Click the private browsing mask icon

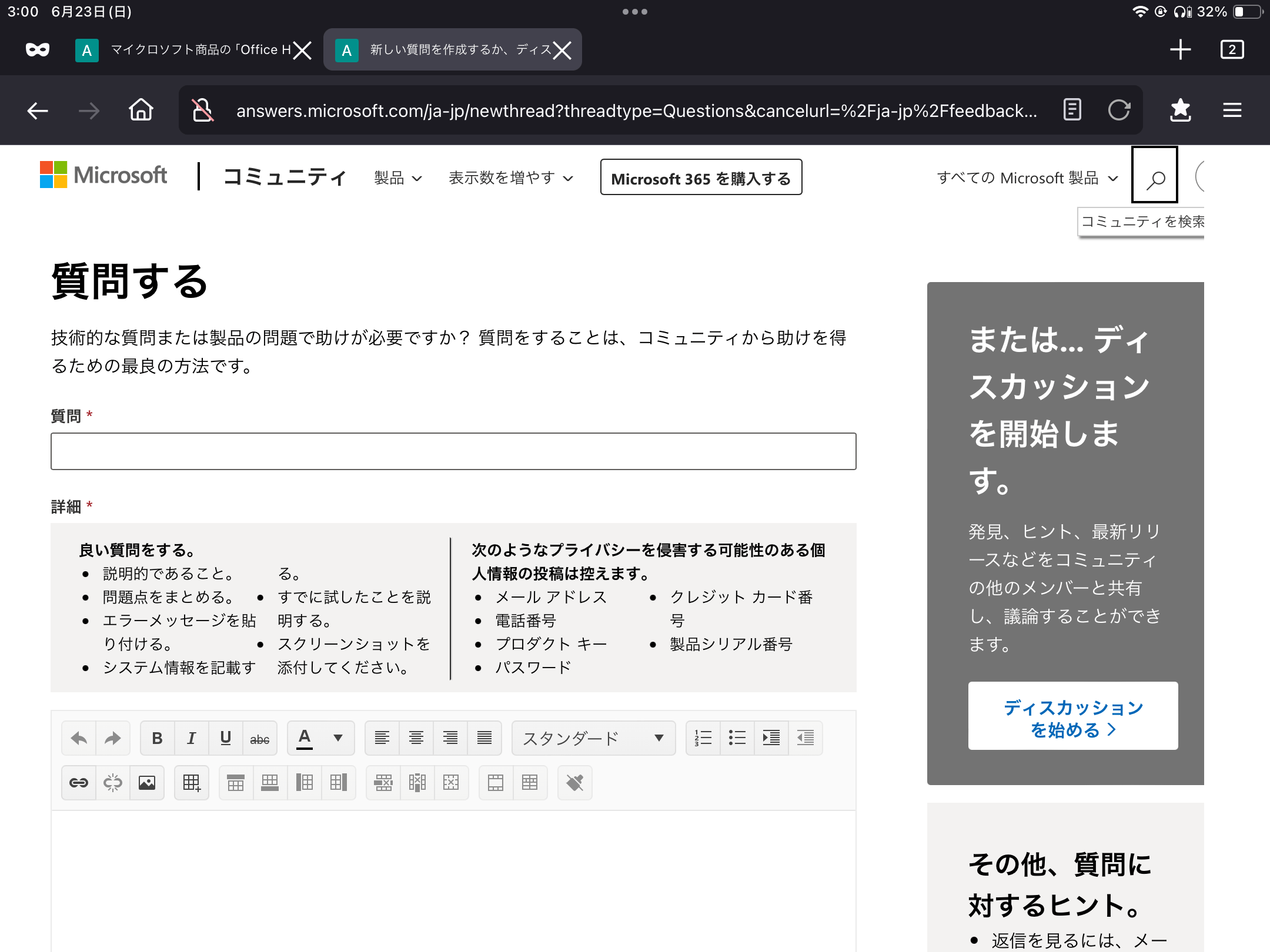click(38, 49)
